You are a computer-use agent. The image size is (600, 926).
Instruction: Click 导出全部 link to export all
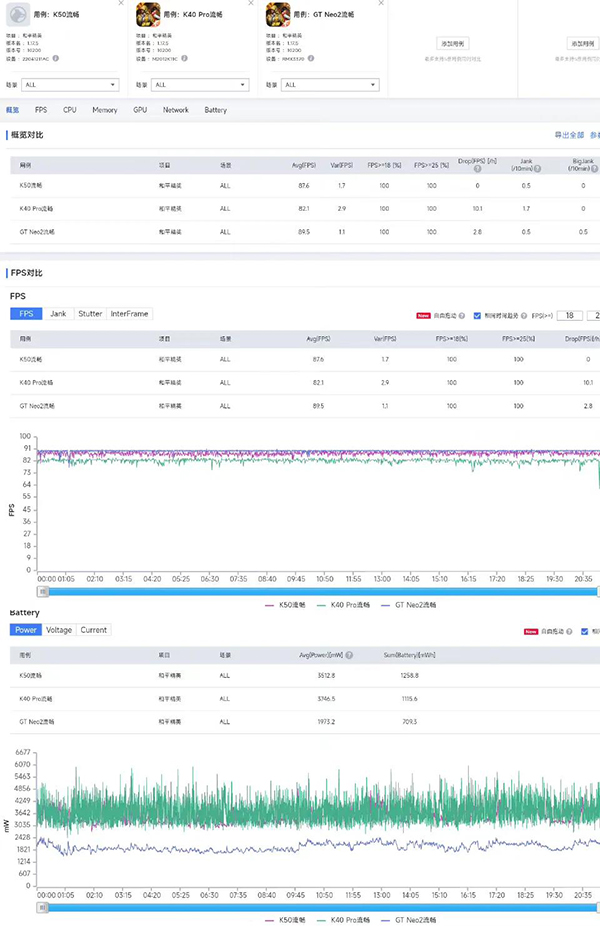click(569, 135)
